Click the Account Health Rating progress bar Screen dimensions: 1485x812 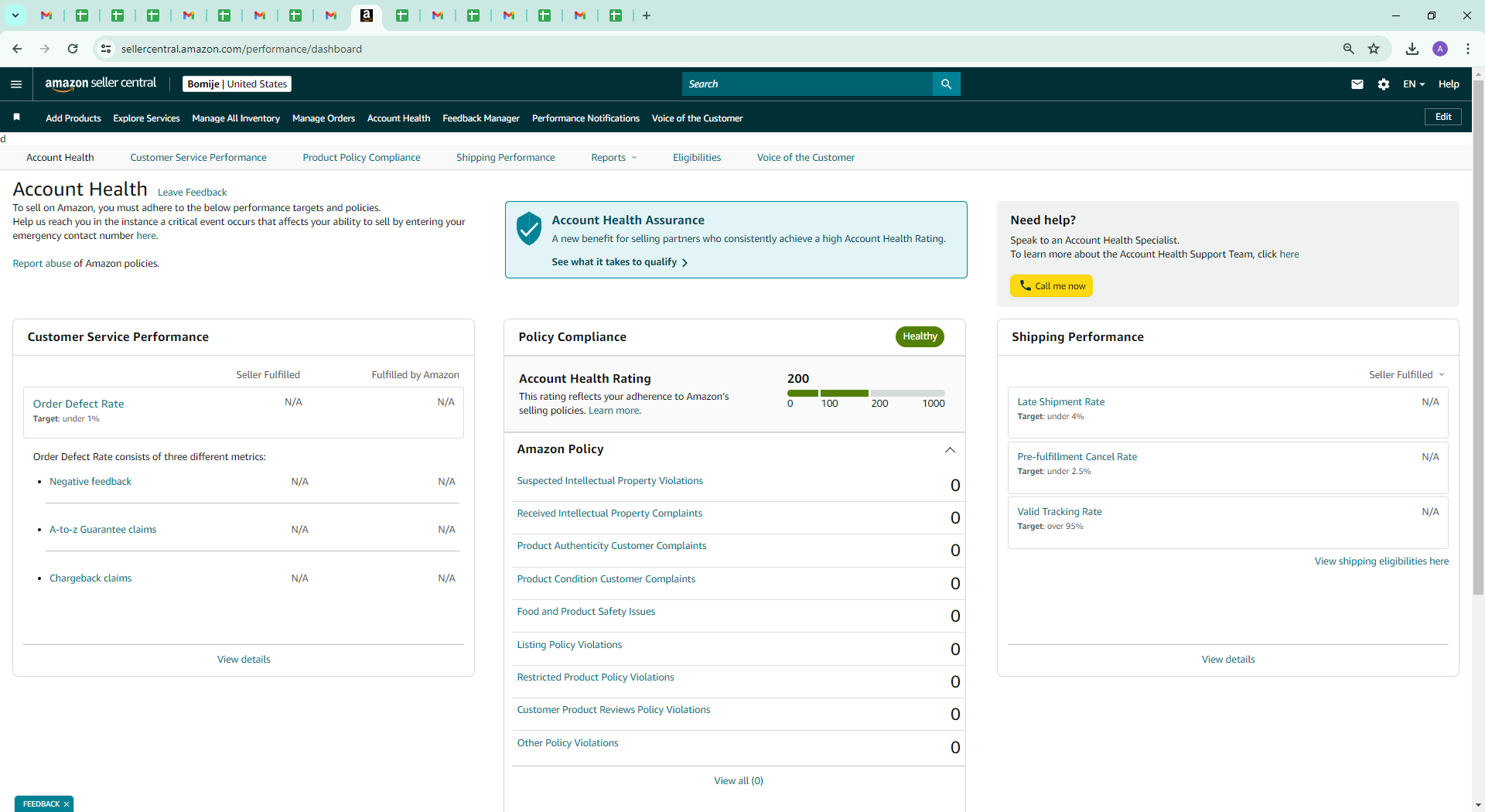(x=866, y=394)
